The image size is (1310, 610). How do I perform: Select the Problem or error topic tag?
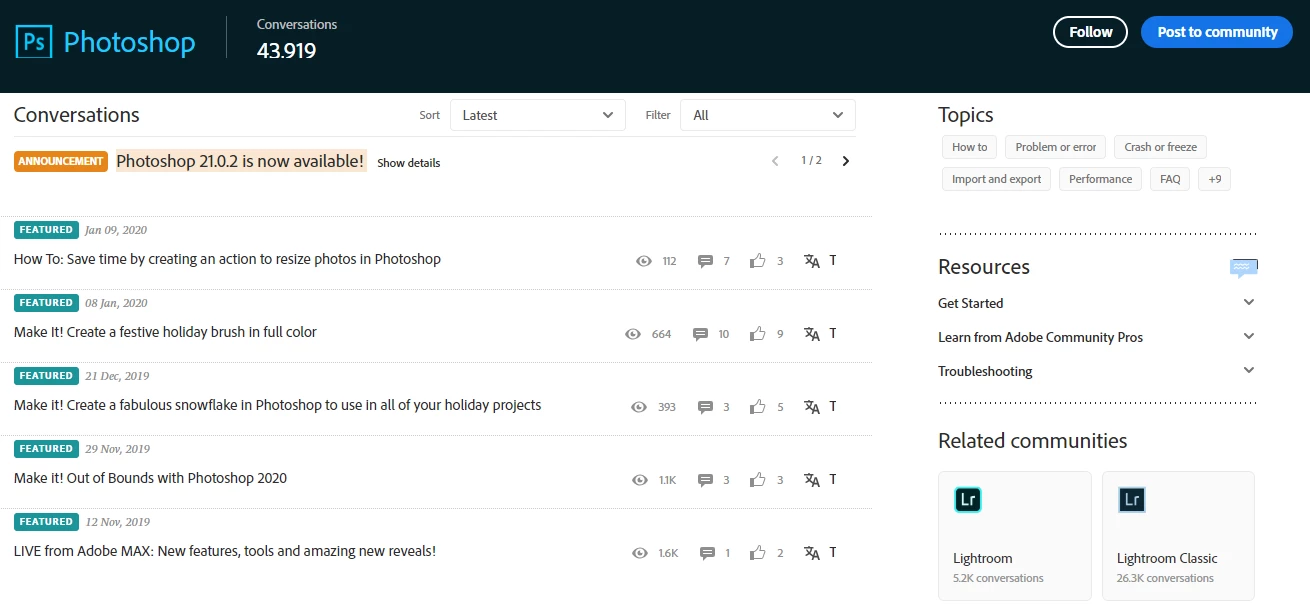tap(1056, 147)
